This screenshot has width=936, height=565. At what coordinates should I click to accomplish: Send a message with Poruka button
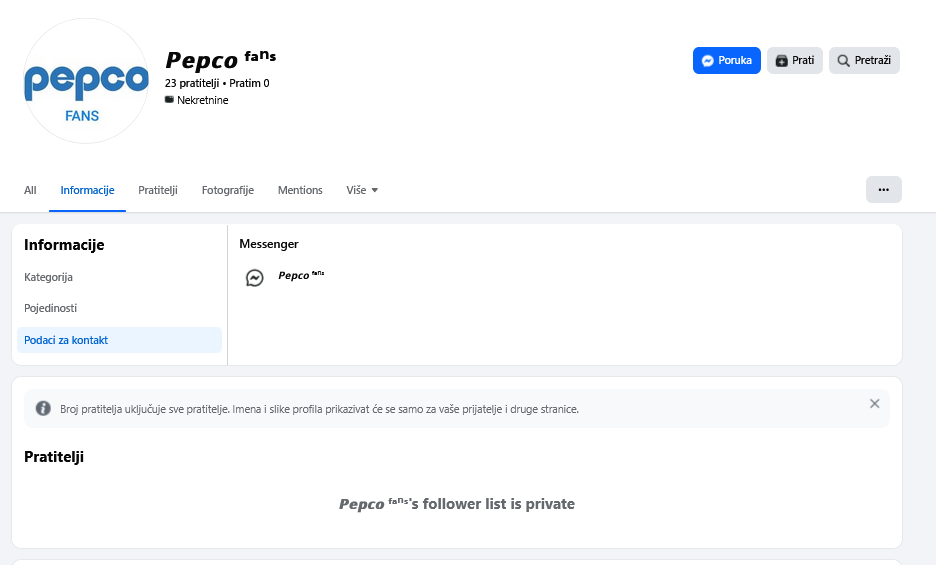[x=727, y=60]
